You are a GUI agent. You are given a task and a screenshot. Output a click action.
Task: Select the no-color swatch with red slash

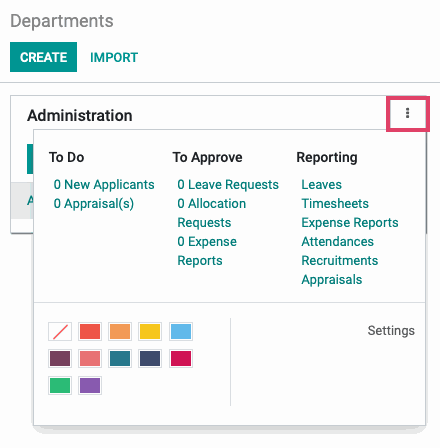60,331
